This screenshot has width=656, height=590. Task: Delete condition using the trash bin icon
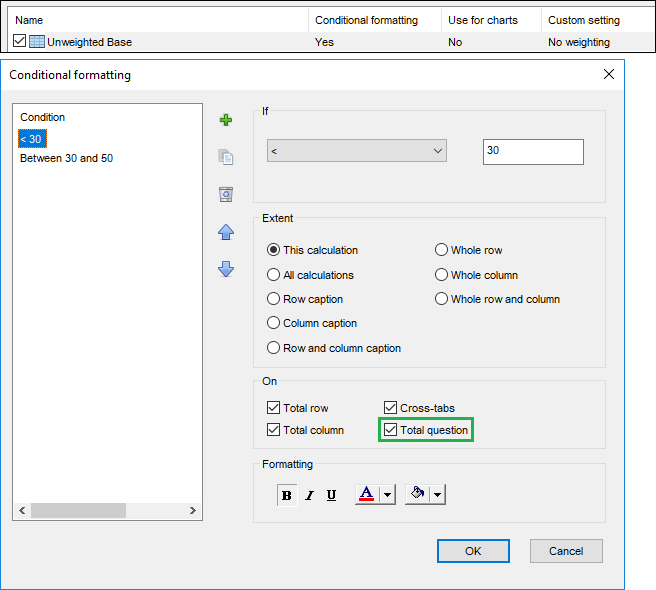click(226, 194)
